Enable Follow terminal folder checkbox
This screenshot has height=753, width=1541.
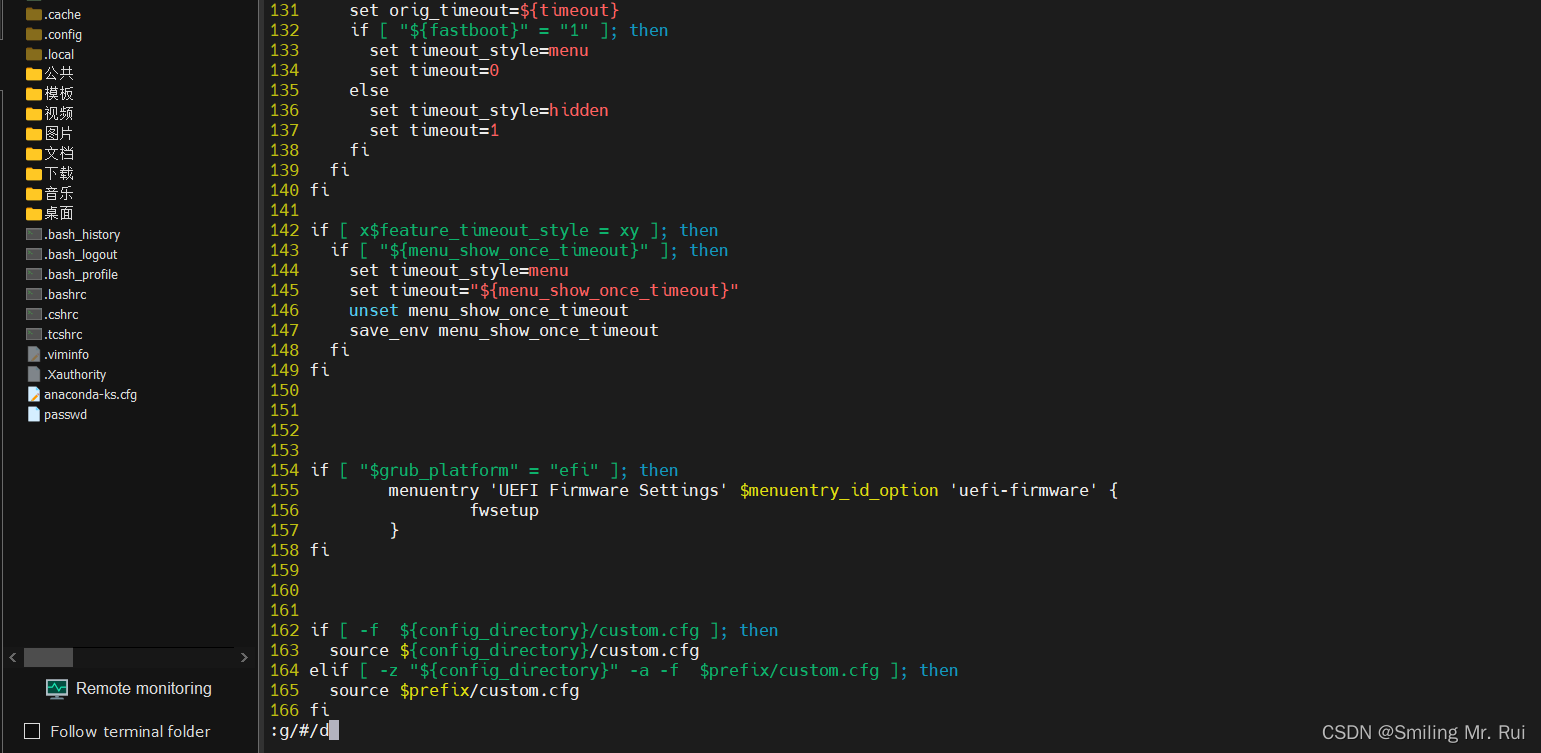click(x=32, y=731)
